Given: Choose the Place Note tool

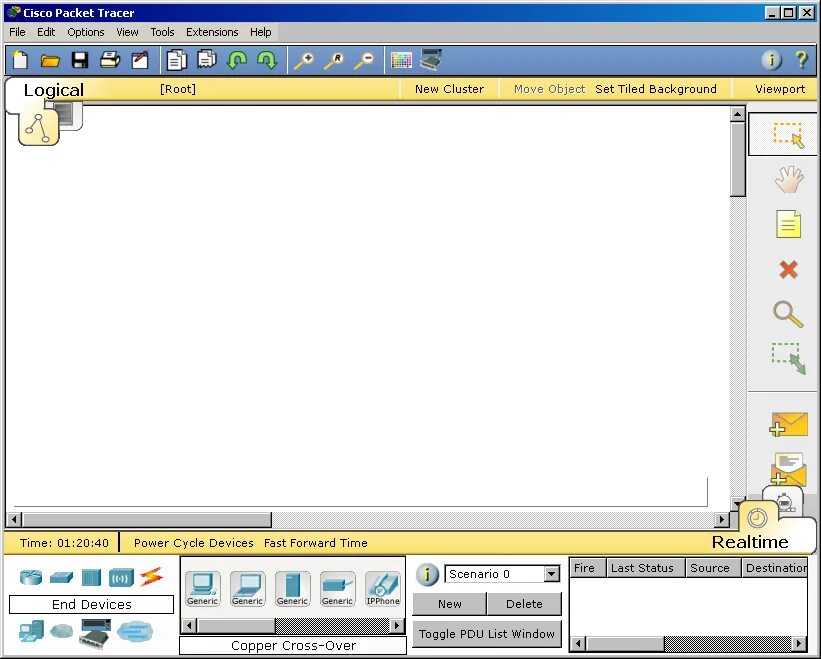Looking at the screenshot, I should point(789,225).
